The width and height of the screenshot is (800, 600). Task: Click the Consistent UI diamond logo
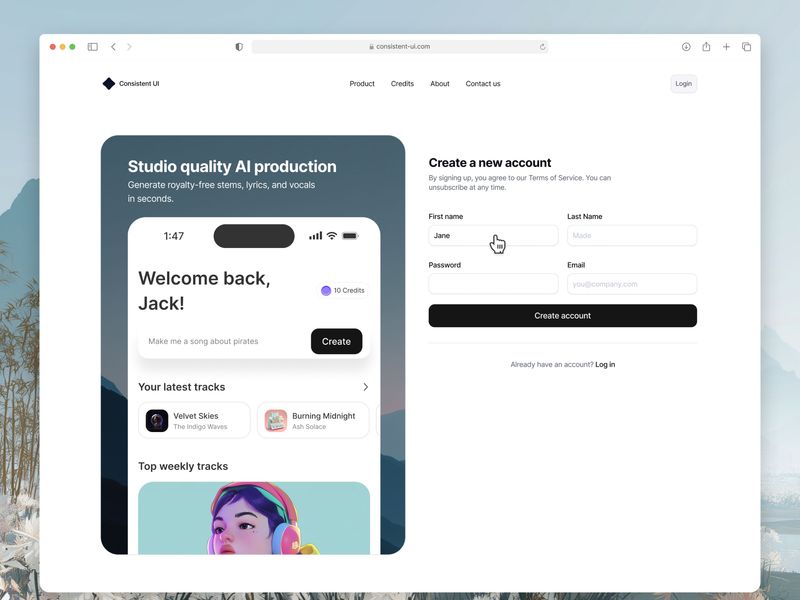(109, 83)
